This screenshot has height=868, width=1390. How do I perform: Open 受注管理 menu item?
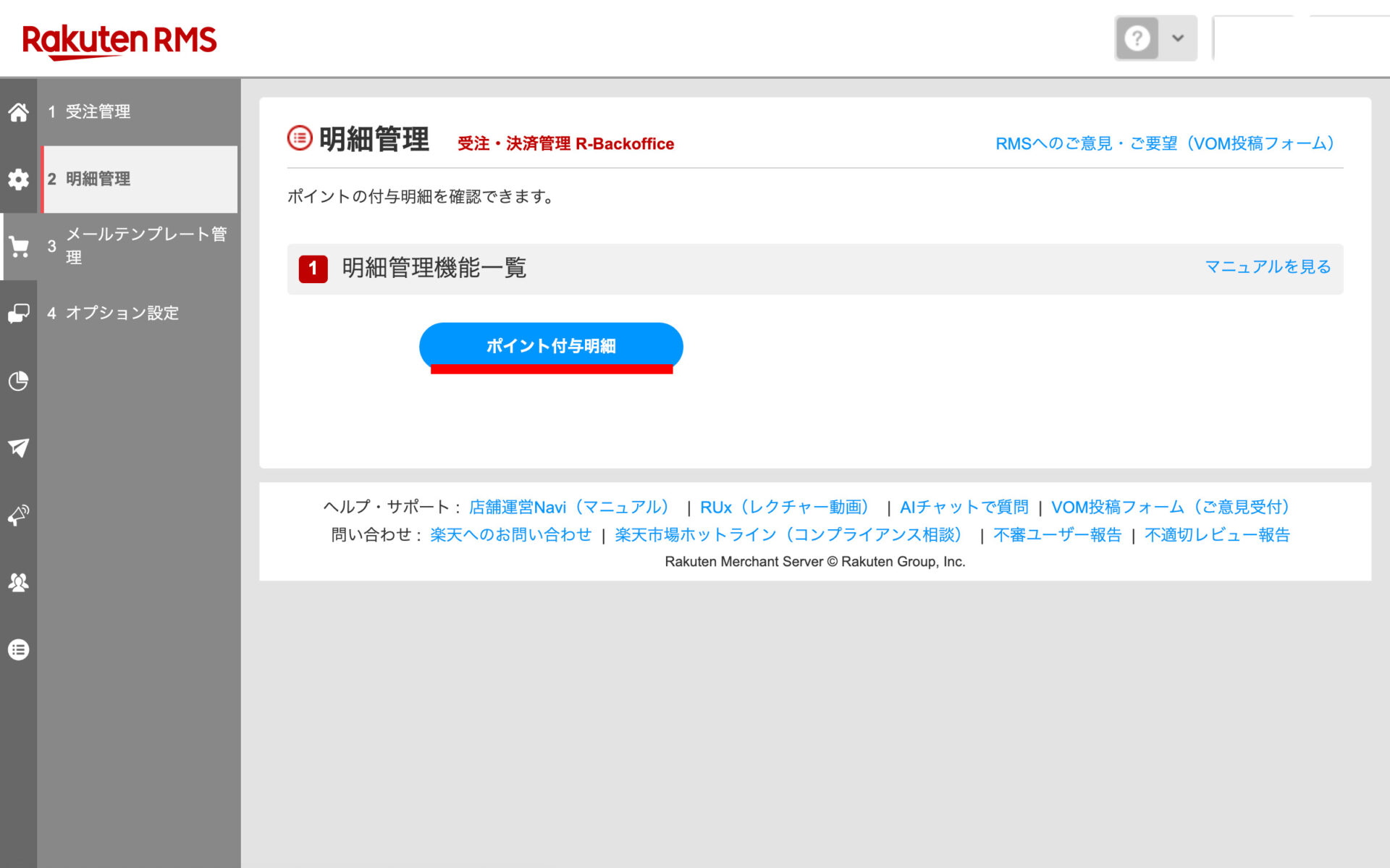tap(138, 111)
